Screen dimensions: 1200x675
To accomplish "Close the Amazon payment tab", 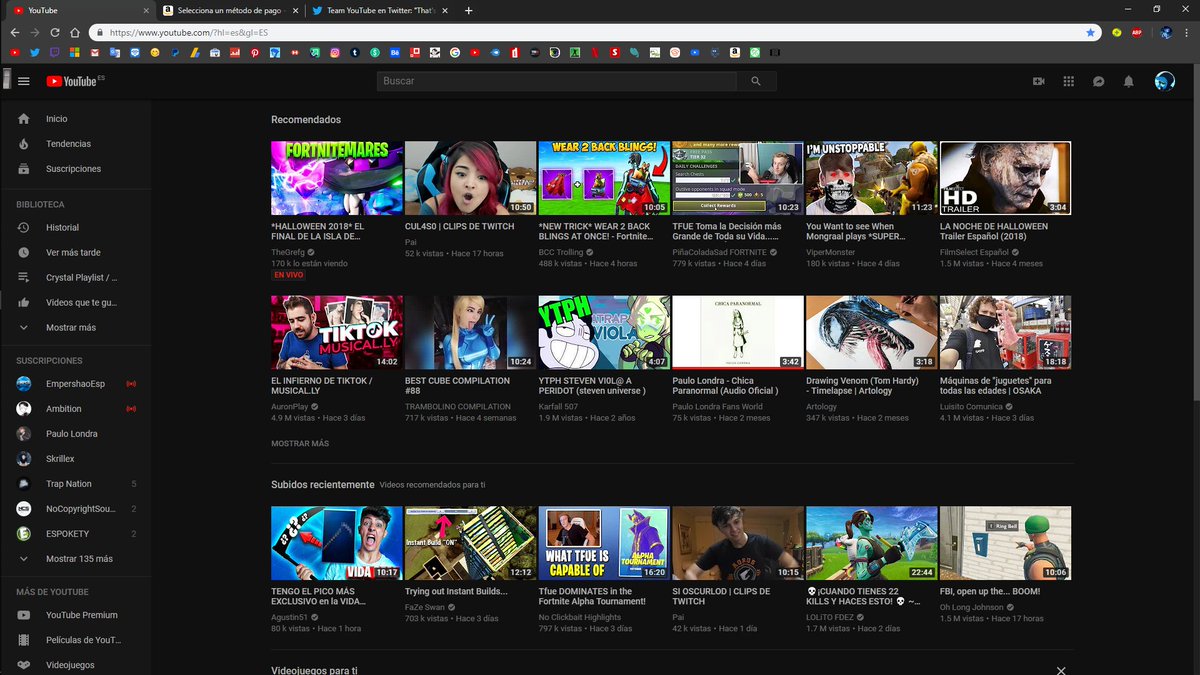I will pyautogui.click(x=294, y=10).
